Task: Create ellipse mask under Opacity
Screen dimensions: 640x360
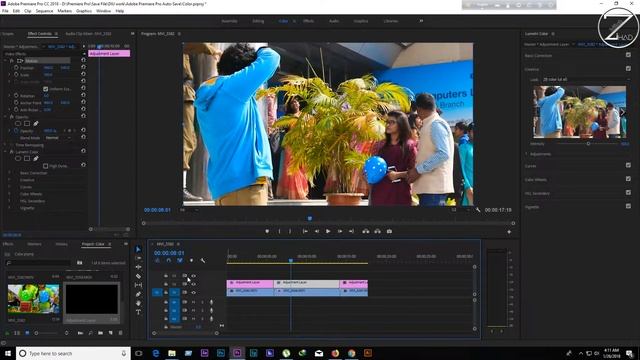Action: click(18, 123)
